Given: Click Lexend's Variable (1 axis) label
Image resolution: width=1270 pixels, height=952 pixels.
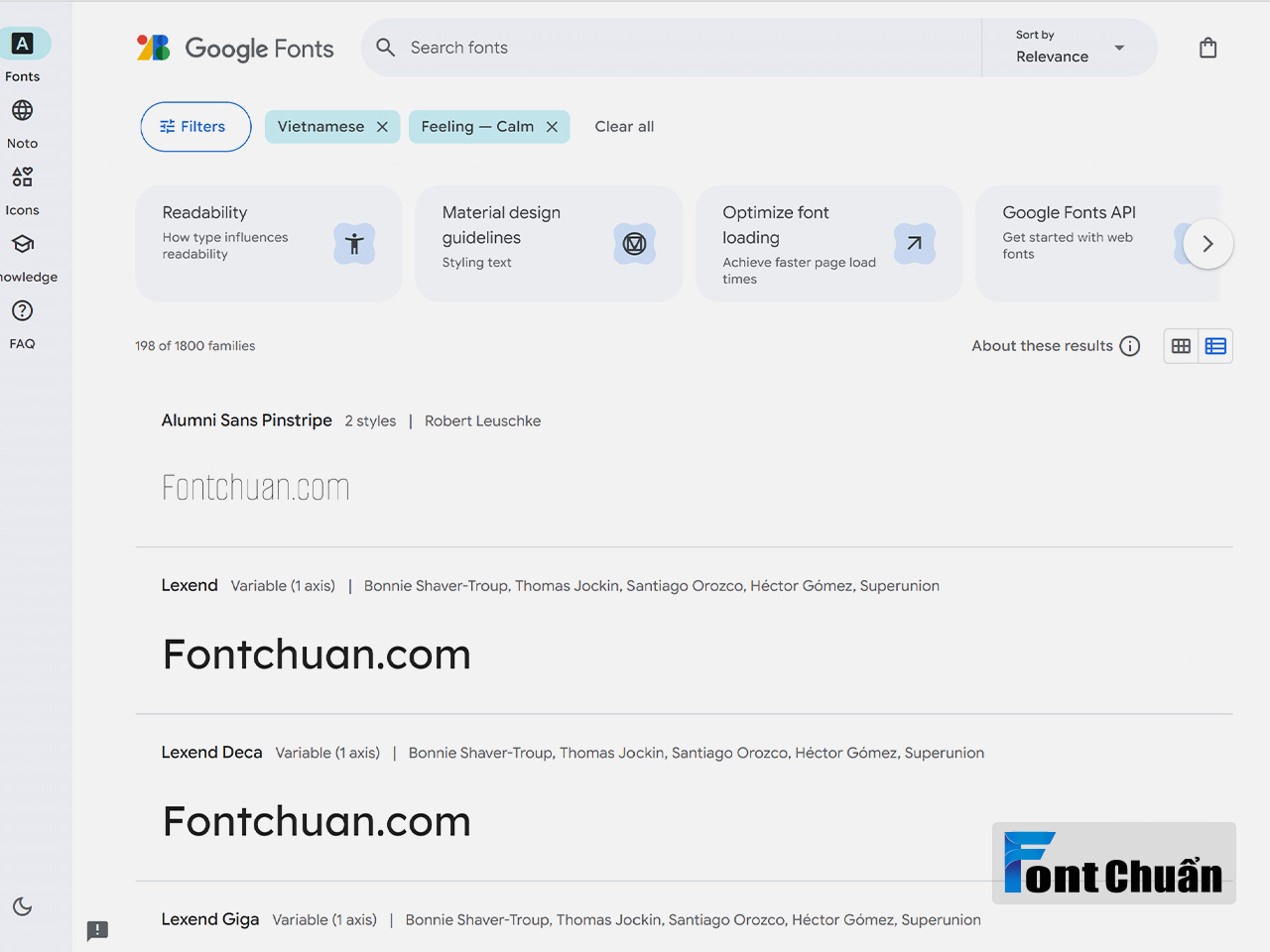Looking at the screenshot, I should tap(283, 586).
